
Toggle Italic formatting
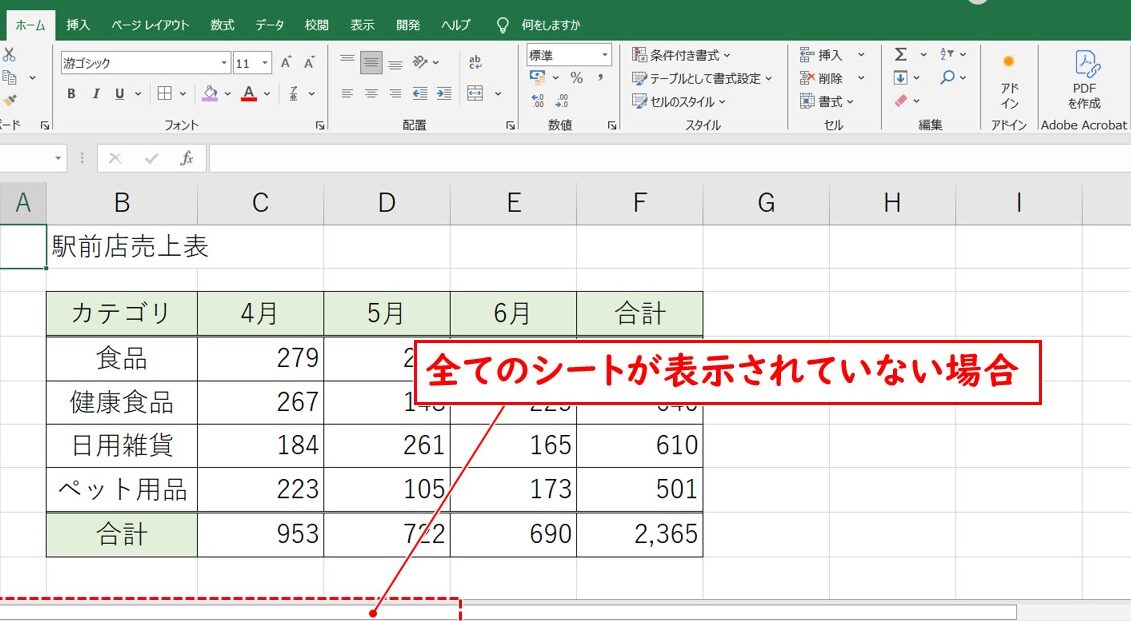(x=95, y=93)
